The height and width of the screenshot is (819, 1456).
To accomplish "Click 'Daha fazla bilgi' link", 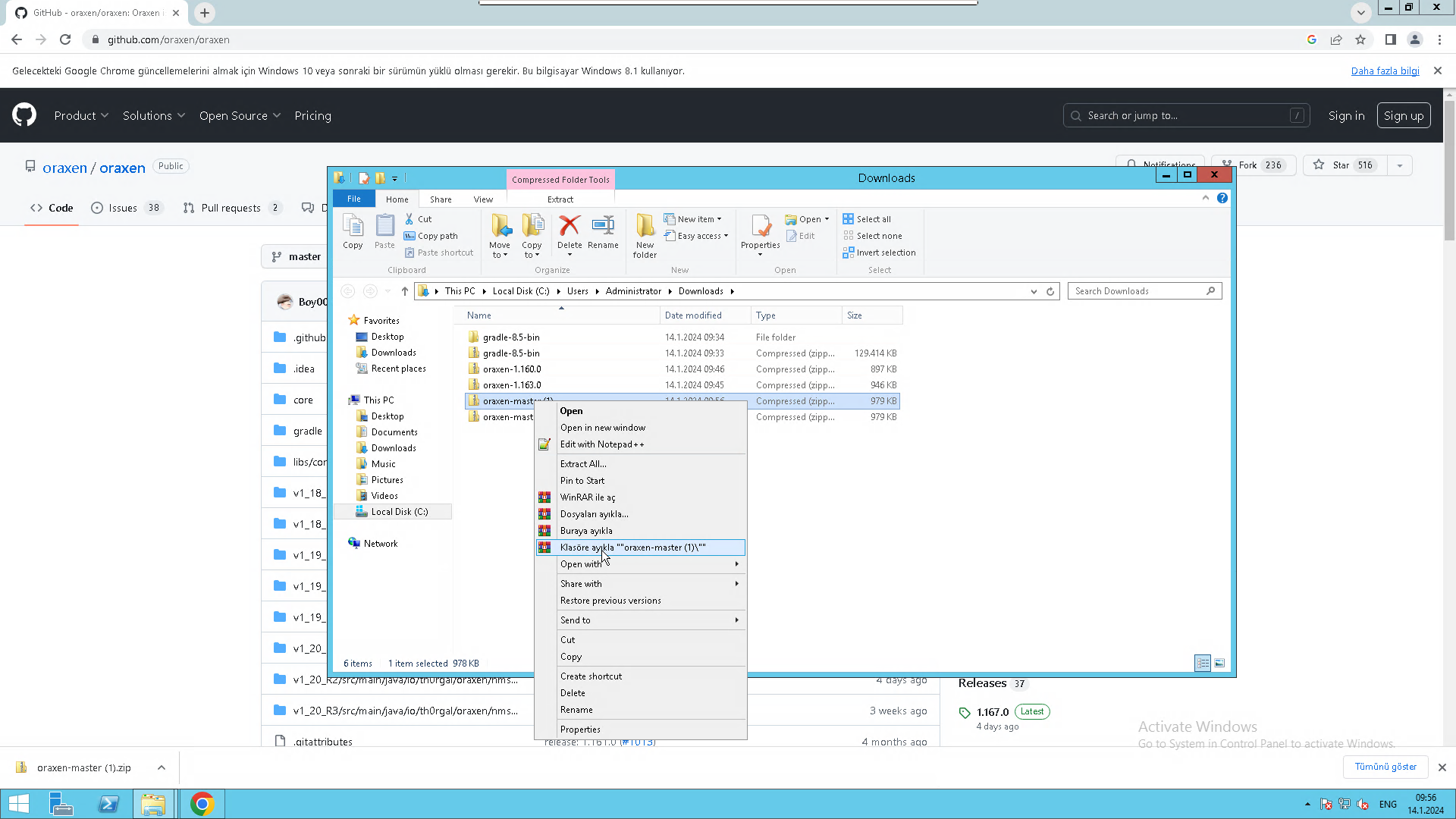I will (1385, 71).
